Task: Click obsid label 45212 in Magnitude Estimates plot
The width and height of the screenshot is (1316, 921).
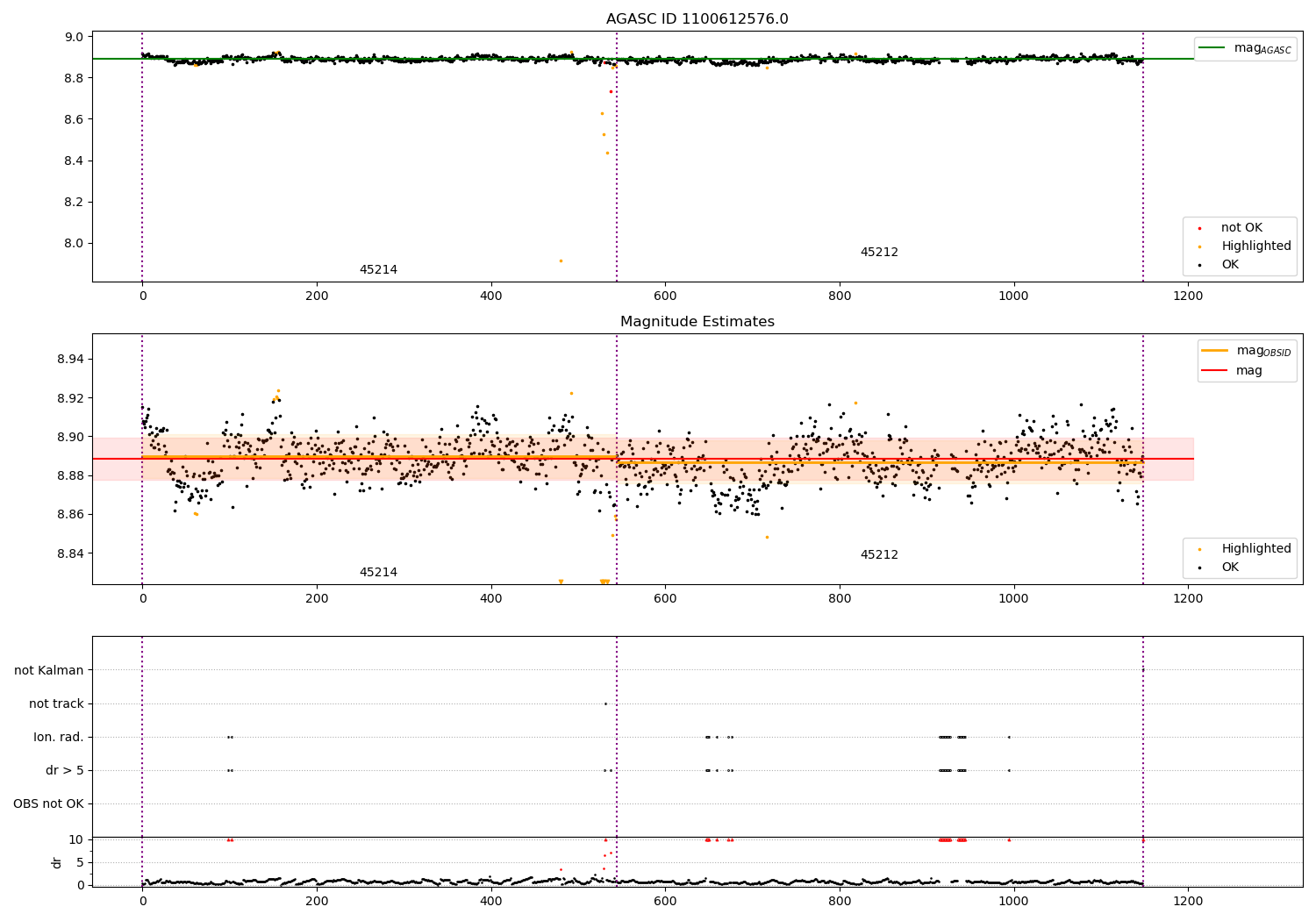Action: click(879, 555)
